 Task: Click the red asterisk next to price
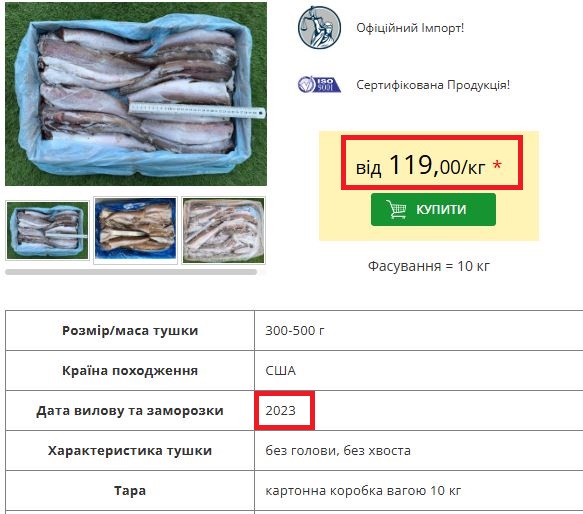pyautogui.click(x=497, y=166)
